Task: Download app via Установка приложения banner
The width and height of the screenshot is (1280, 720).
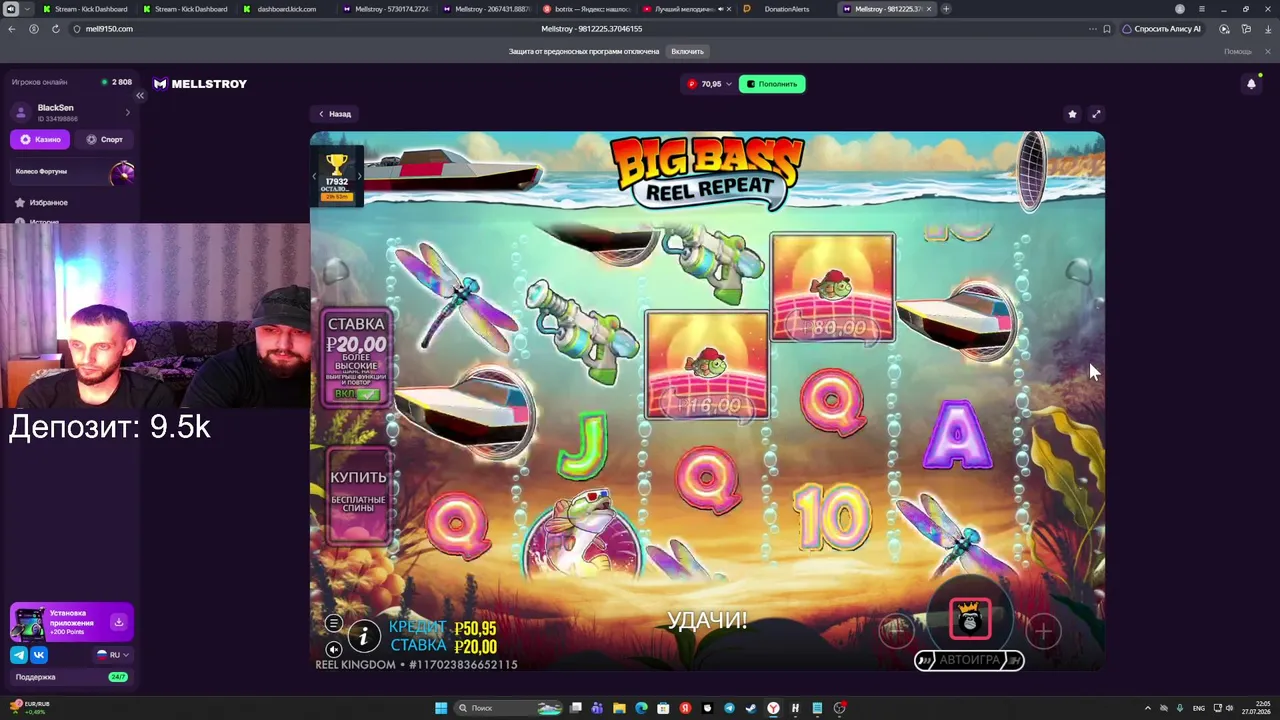Action: (72, 622)
